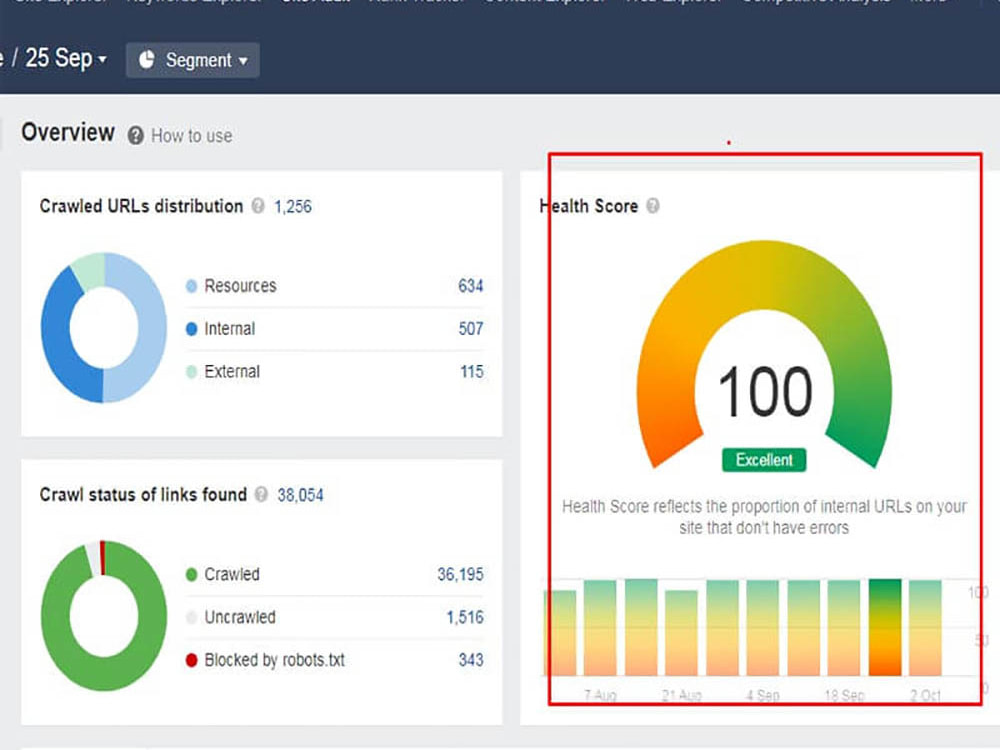Click help icon next to Crawled URLs distribution
The height and width of the screenshot is (750, 1000).
(x=258, y=206)
